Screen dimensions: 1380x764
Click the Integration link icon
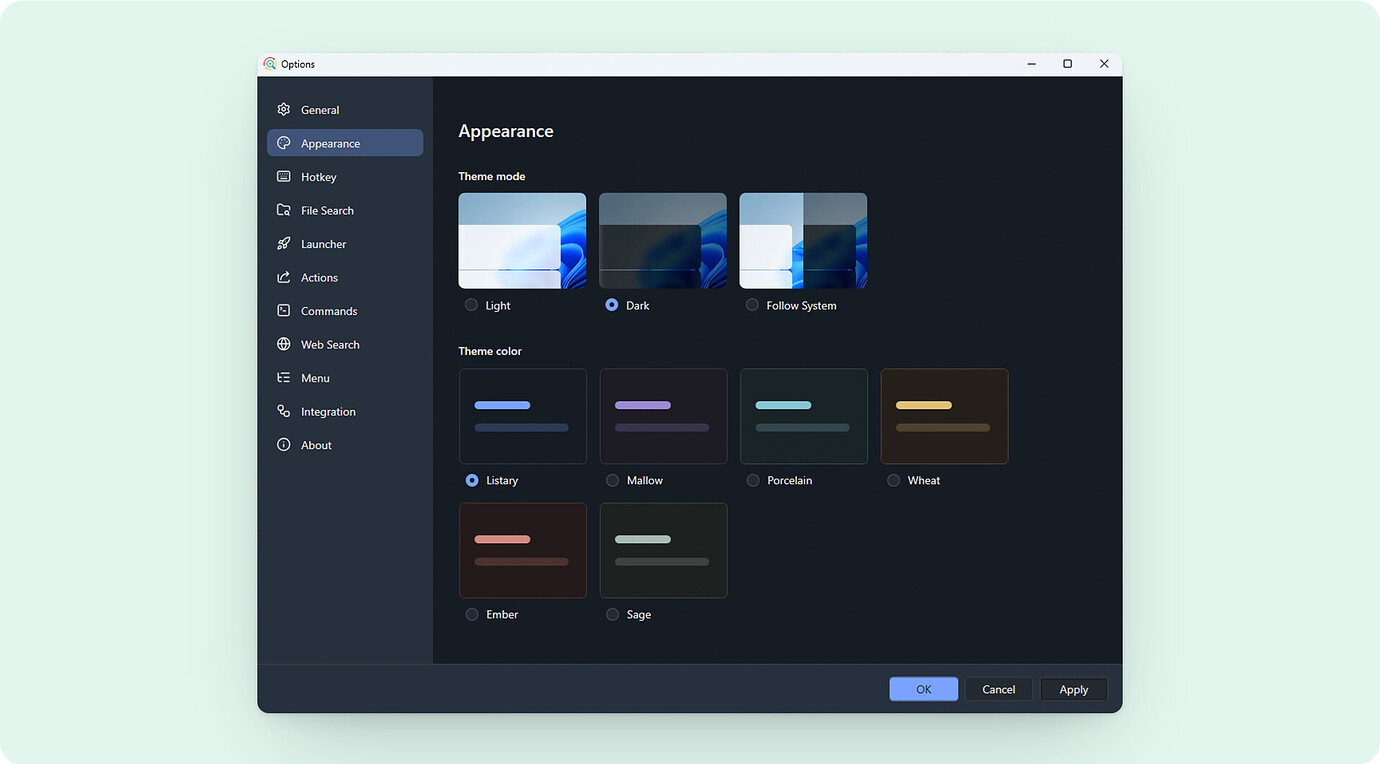284,411
